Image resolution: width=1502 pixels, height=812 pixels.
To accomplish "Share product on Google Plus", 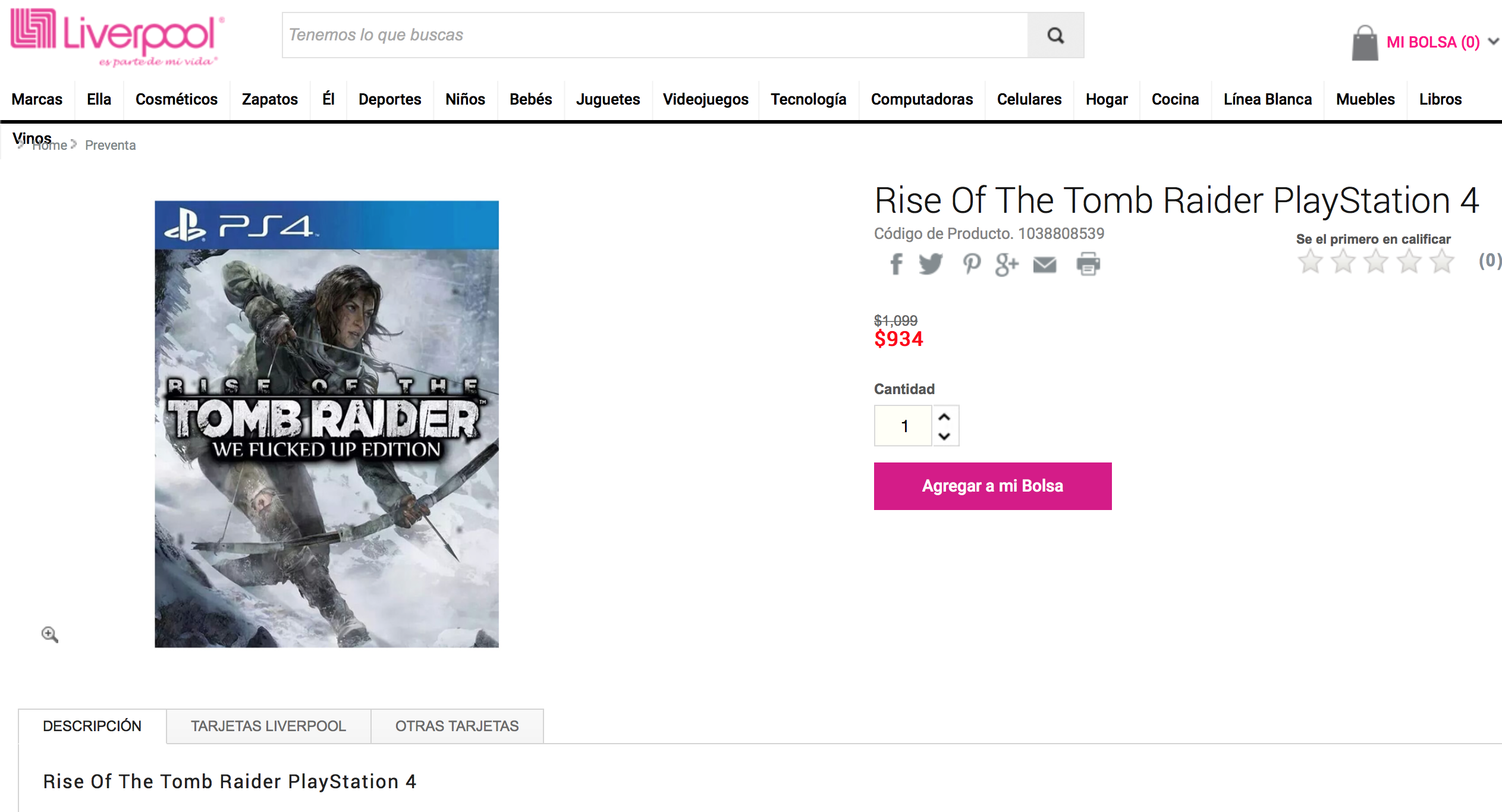I will tap(1007, 265).
